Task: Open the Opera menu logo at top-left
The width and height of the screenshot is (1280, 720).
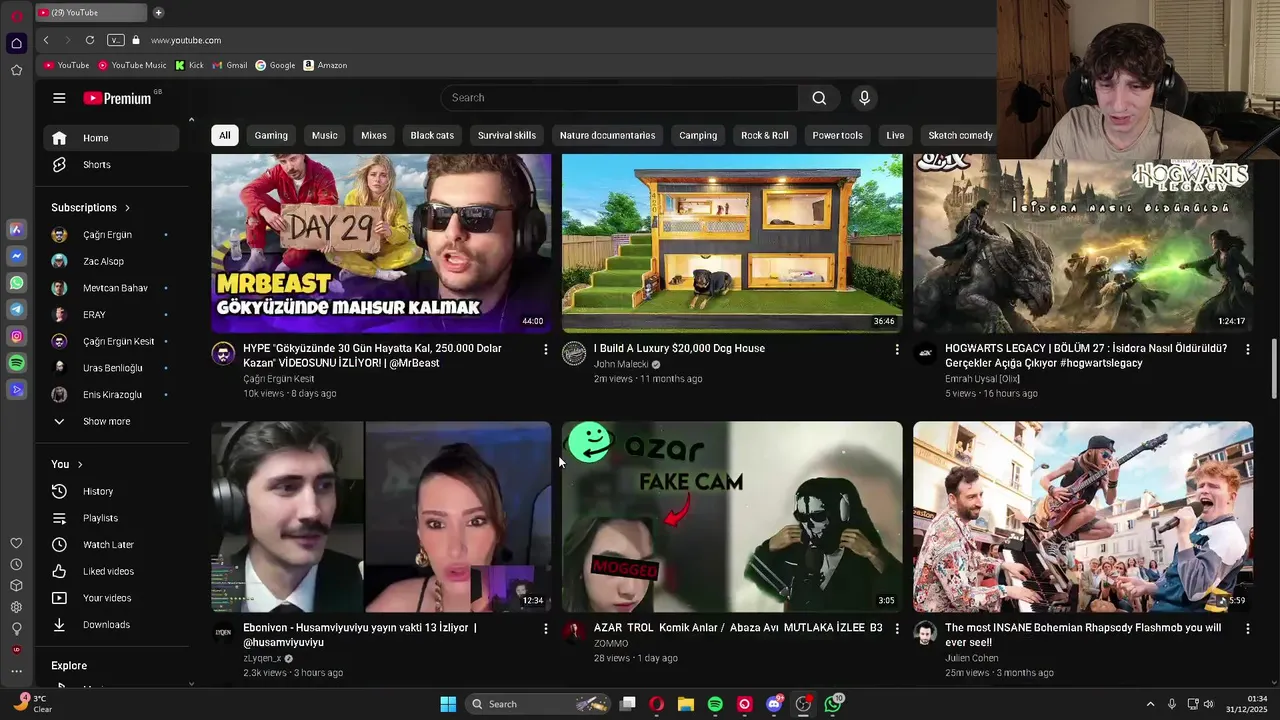Action: (x=16, y=15)
